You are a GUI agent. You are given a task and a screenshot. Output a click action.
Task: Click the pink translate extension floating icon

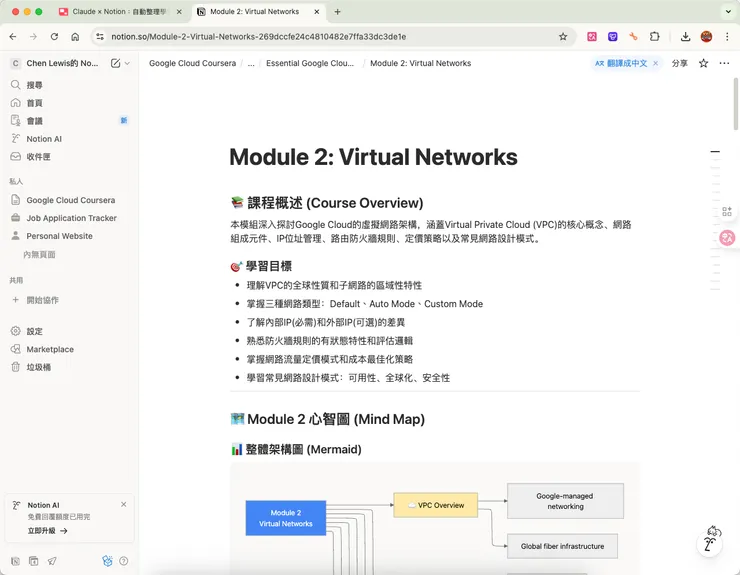point(727,238)
